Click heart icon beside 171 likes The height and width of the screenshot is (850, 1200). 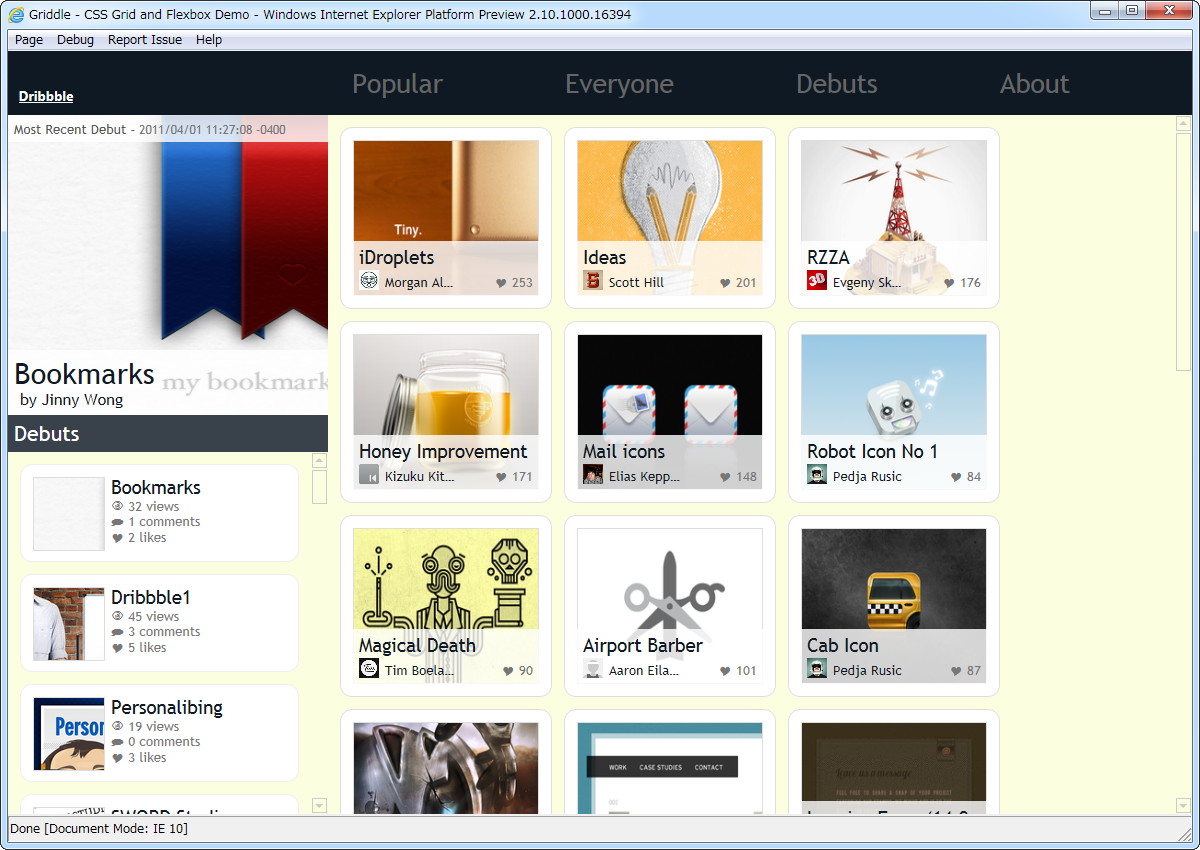[501, 477]
